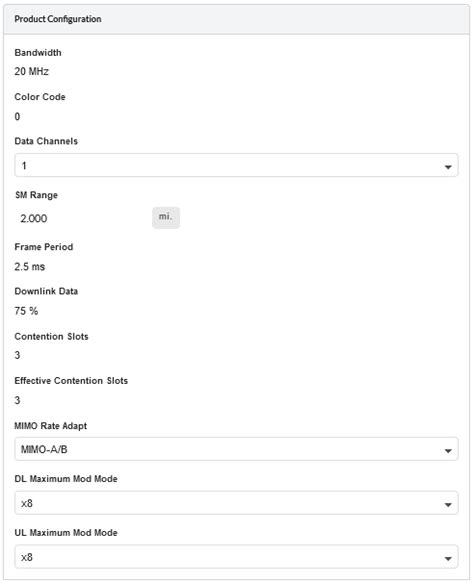
Task: Click the Effective Contention Slots value
Action: [x=17, y=400]
